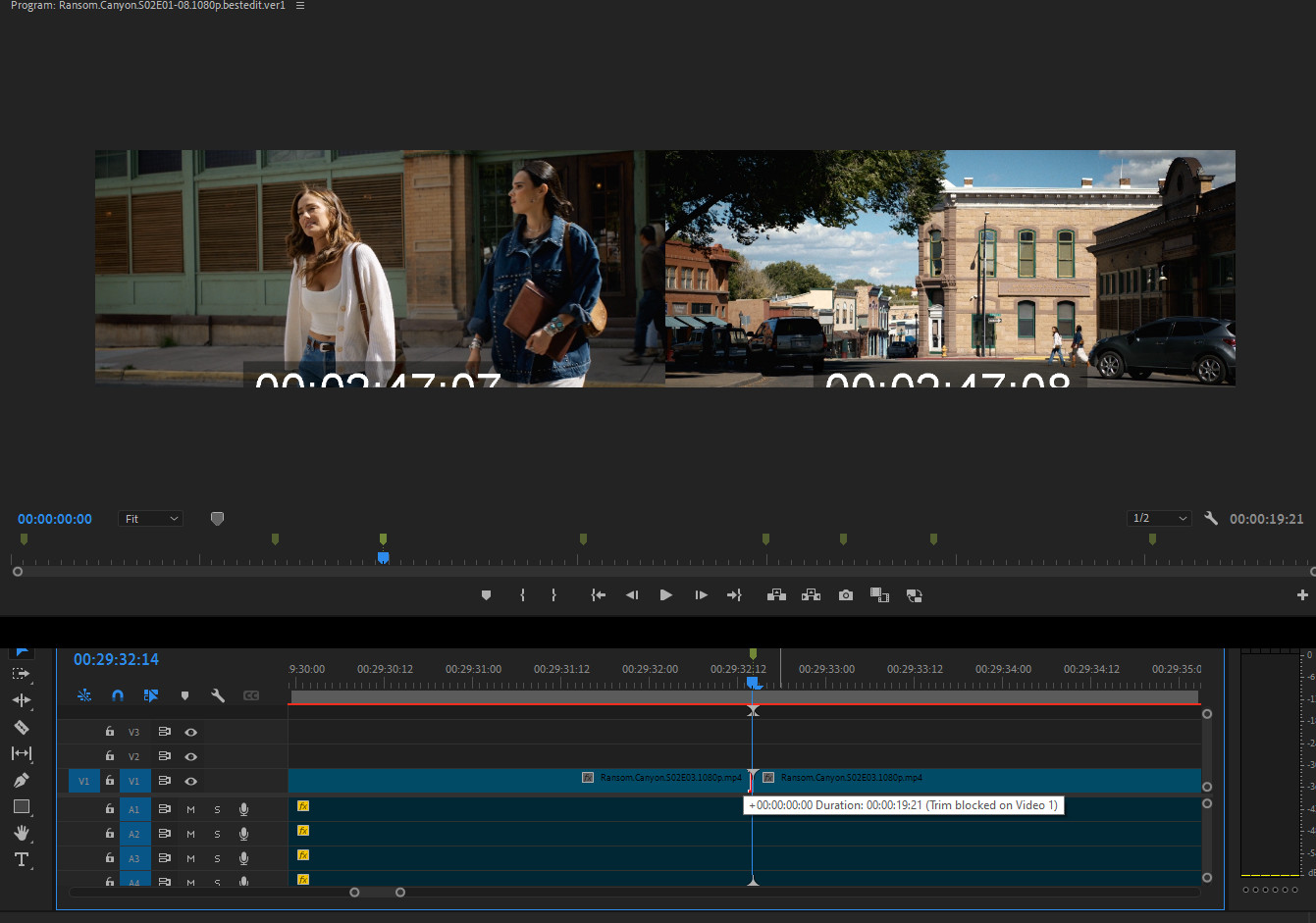Click the Extract button
The width and height of the screenshot is (1316, 923).
pos(811,595)
